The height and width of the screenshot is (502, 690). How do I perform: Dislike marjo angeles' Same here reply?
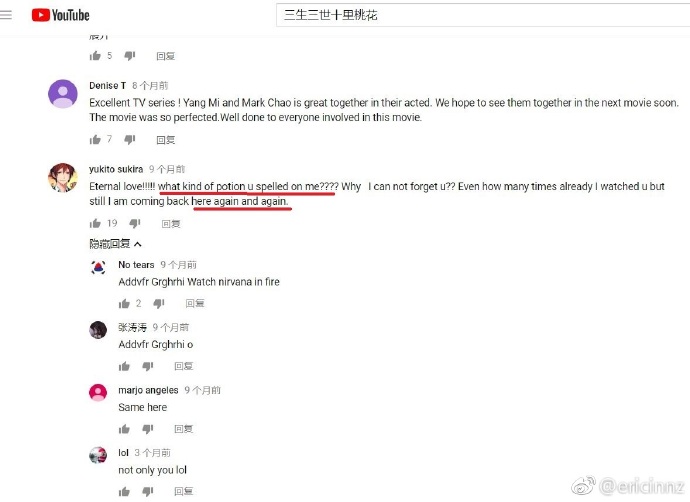click(x=148, y=429)
